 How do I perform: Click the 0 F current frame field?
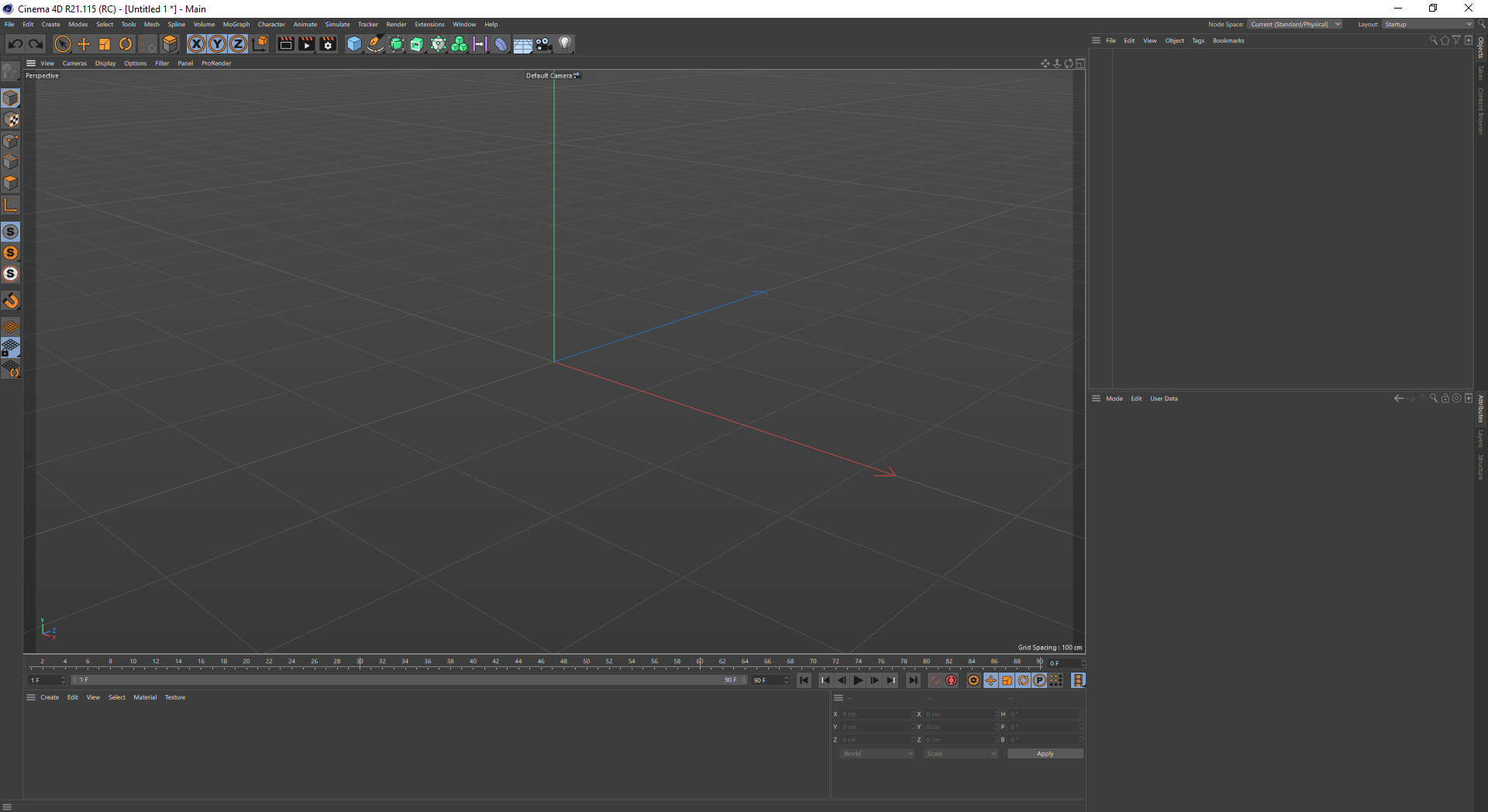[x=1066, y=663]
